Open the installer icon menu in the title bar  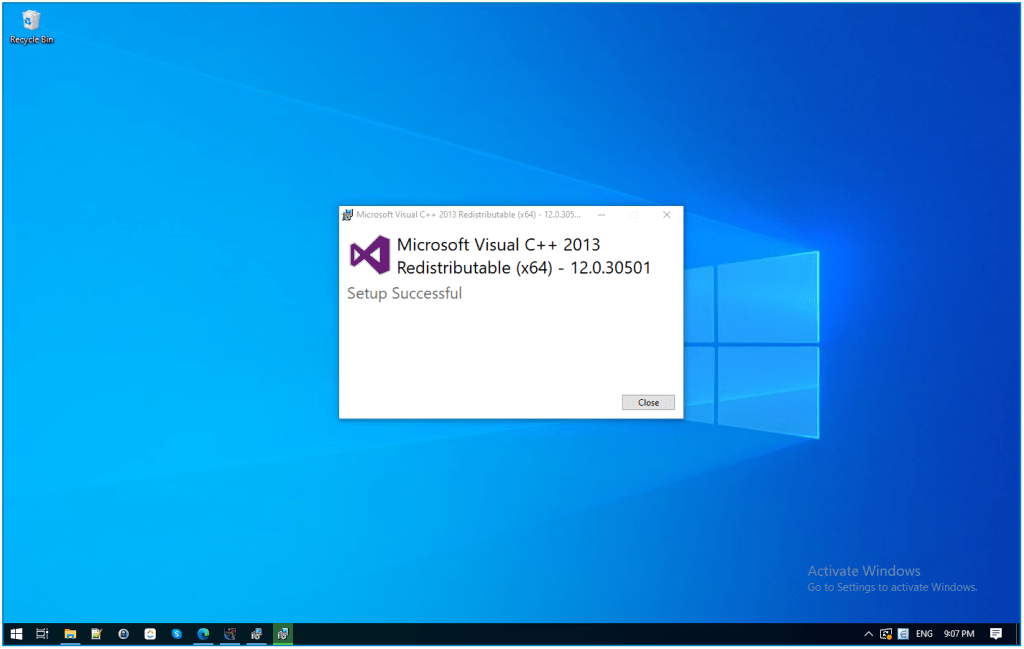tap(348, 214)
